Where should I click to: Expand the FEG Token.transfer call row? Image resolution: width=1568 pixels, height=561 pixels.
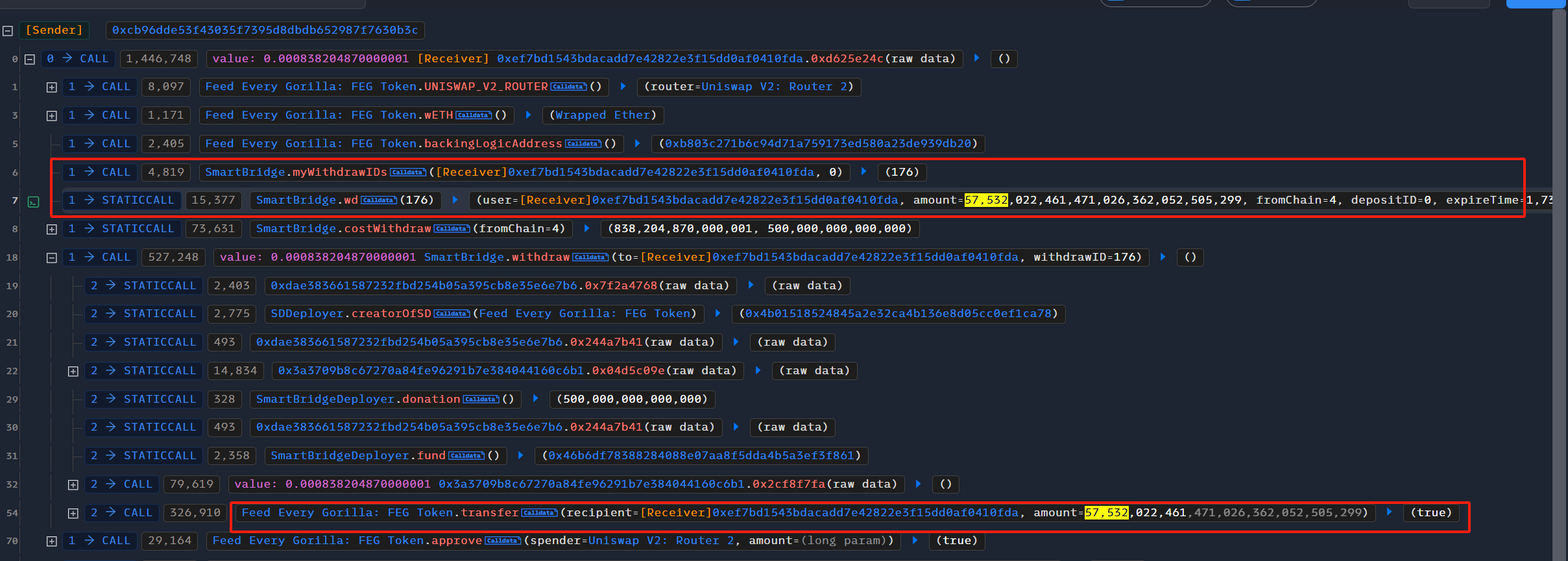73,513
